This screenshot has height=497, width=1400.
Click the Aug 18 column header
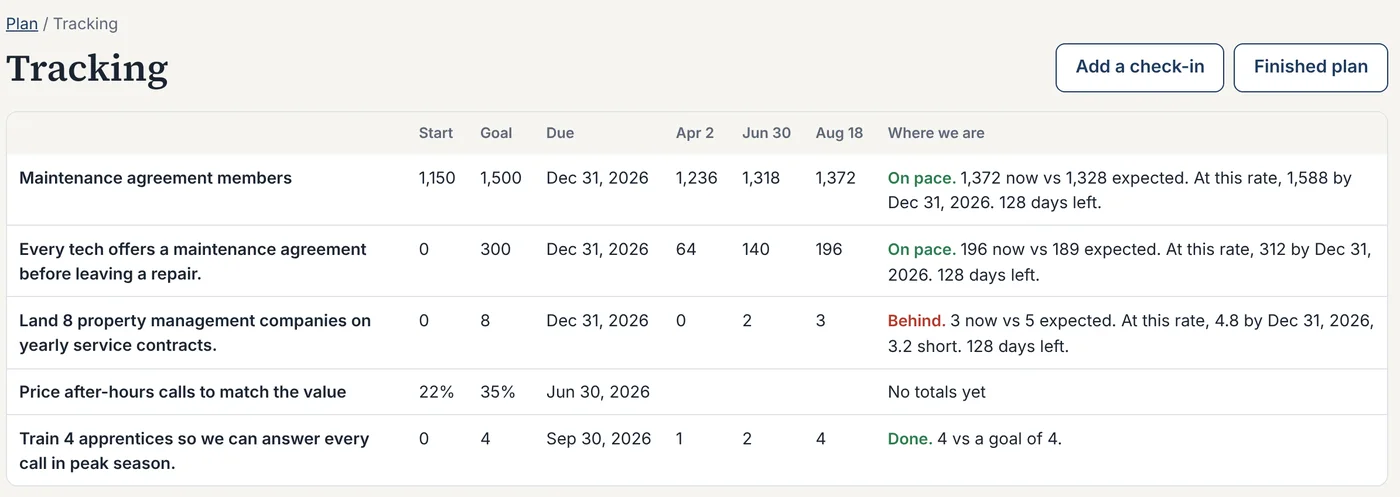coord(839,133)
